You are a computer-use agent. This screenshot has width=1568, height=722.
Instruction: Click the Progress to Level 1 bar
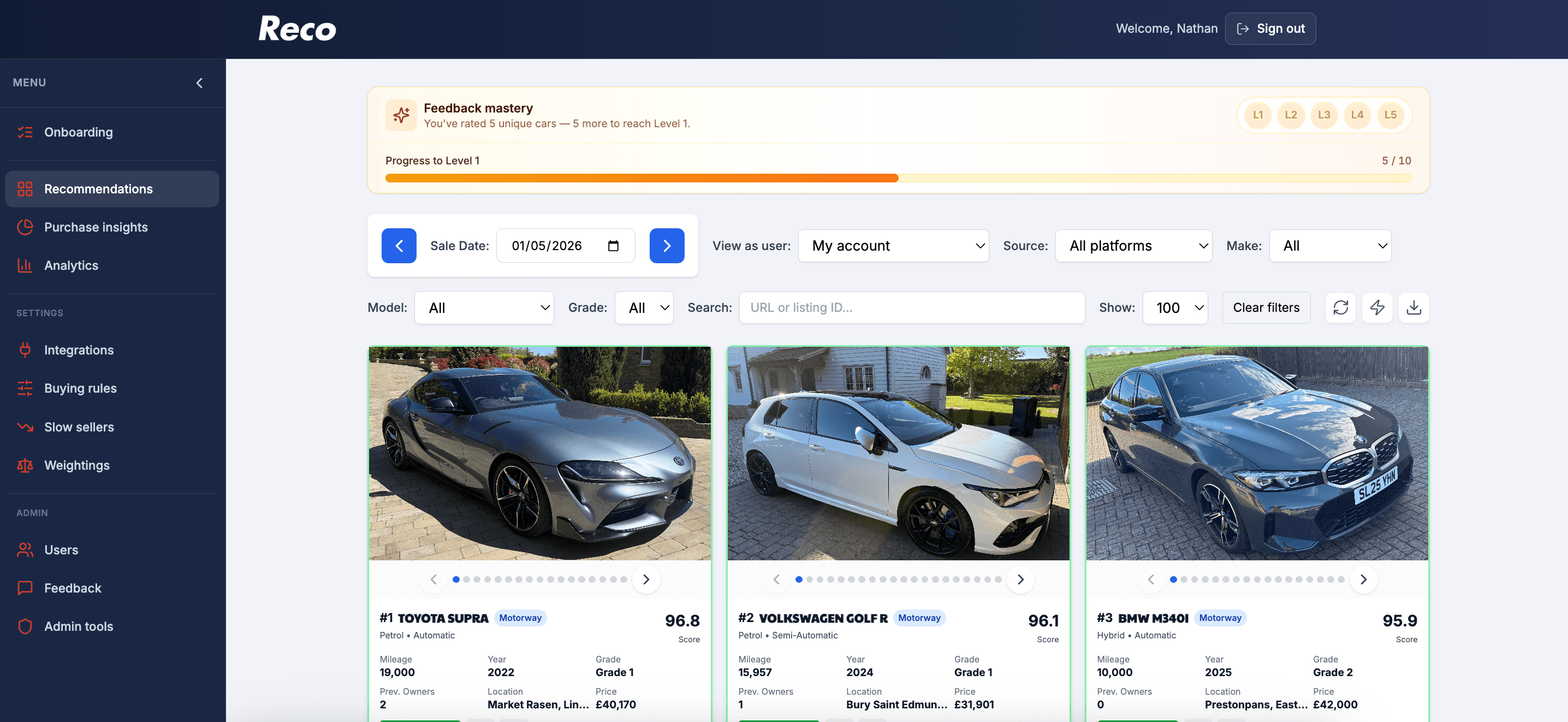click(898, 179)
